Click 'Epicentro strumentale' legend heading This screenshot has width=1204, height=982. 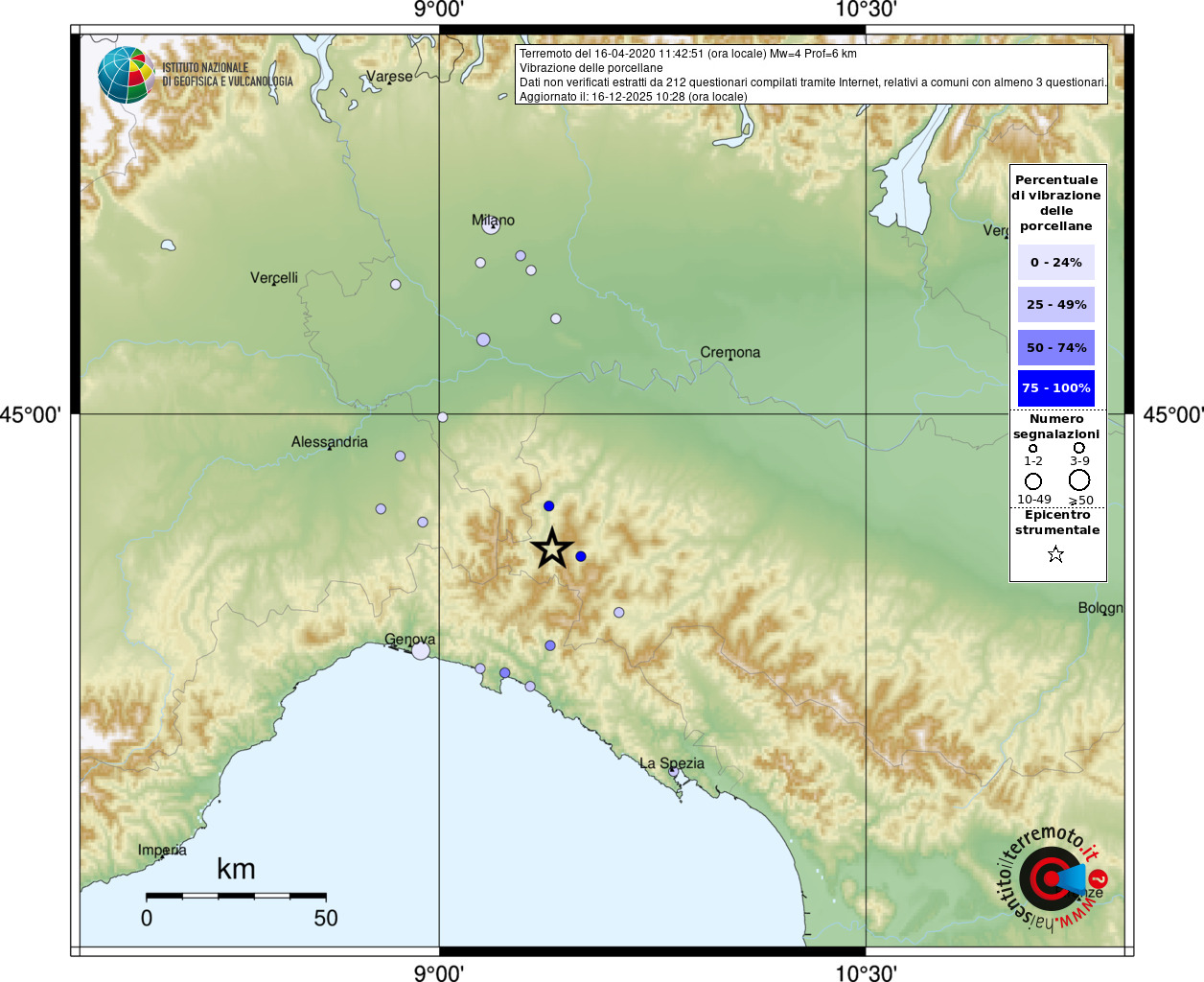click(x=1057, y=522)
